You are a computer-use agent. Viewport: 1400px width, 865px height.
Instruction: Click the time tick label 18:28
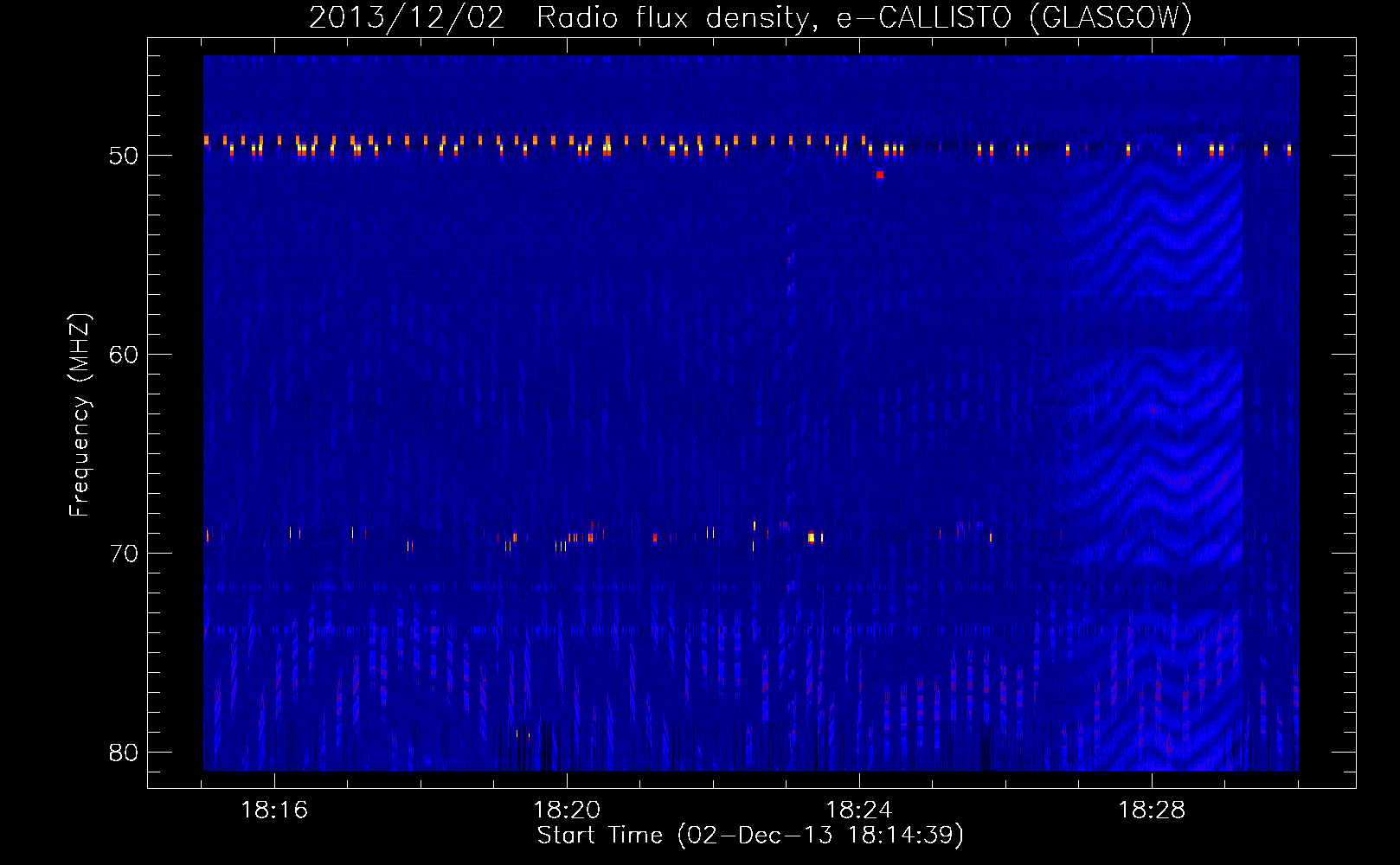[1152, 811]
